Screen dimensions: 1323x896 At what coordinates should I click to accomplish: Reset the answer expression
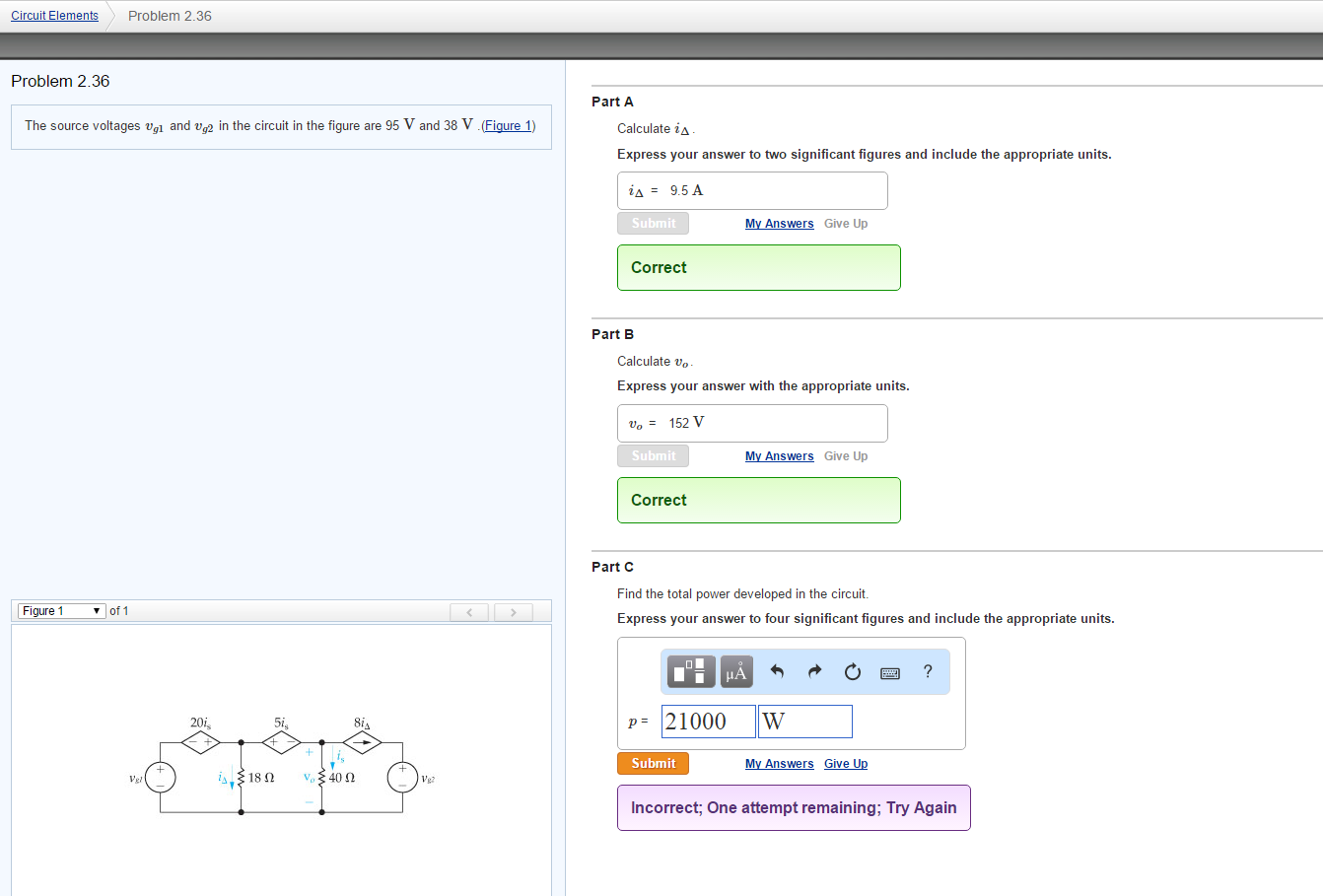click(x=852, y=671)
